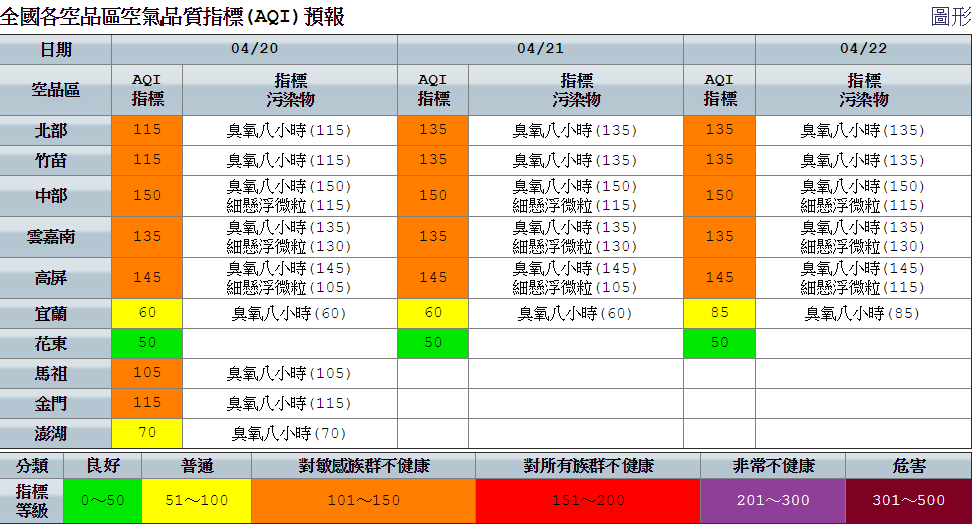Click the 普通 legend category label

click(196, 465)
